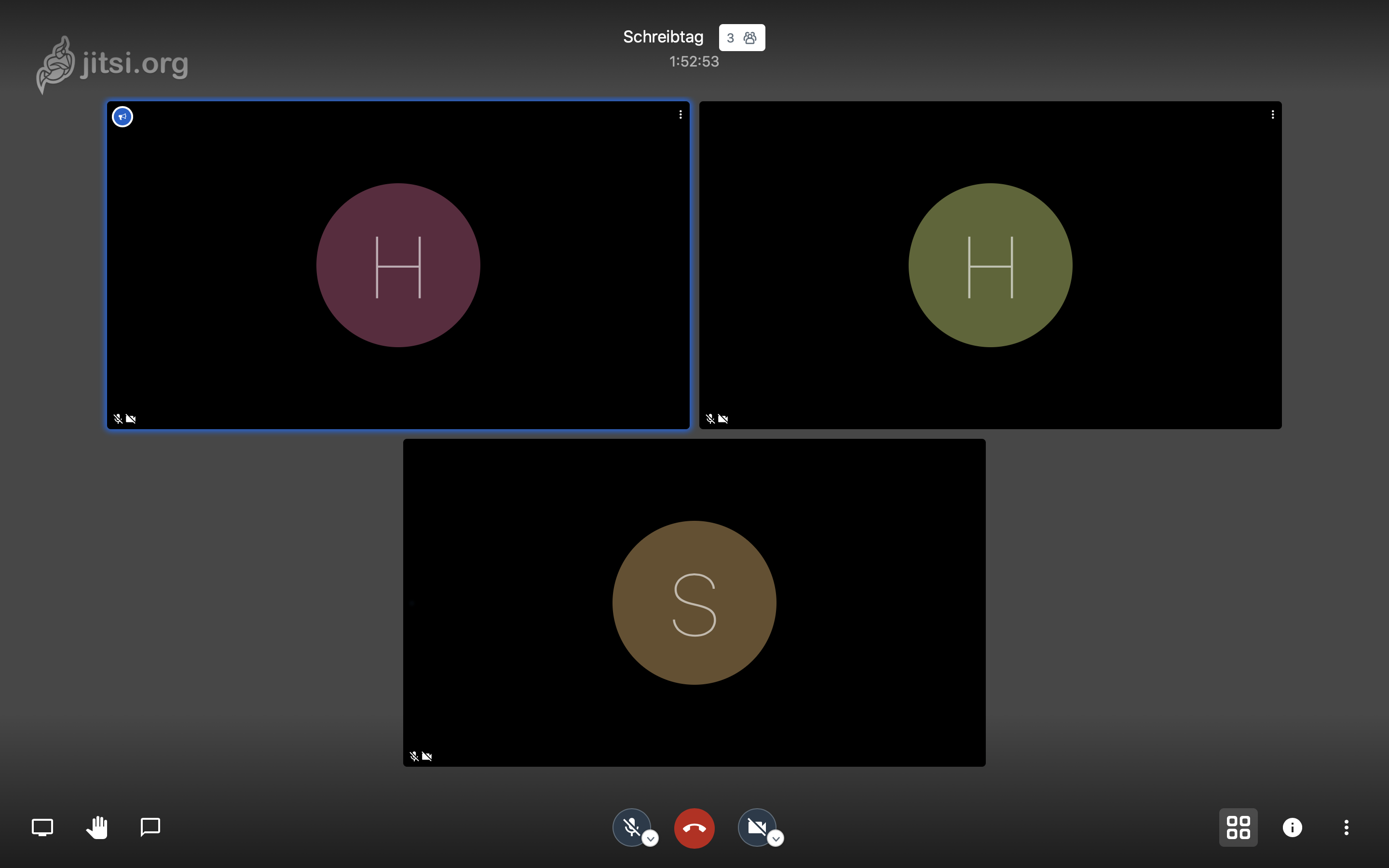Click dominant speaker indicator icon
Screen dimensions: 1389x868
point(122,117)
